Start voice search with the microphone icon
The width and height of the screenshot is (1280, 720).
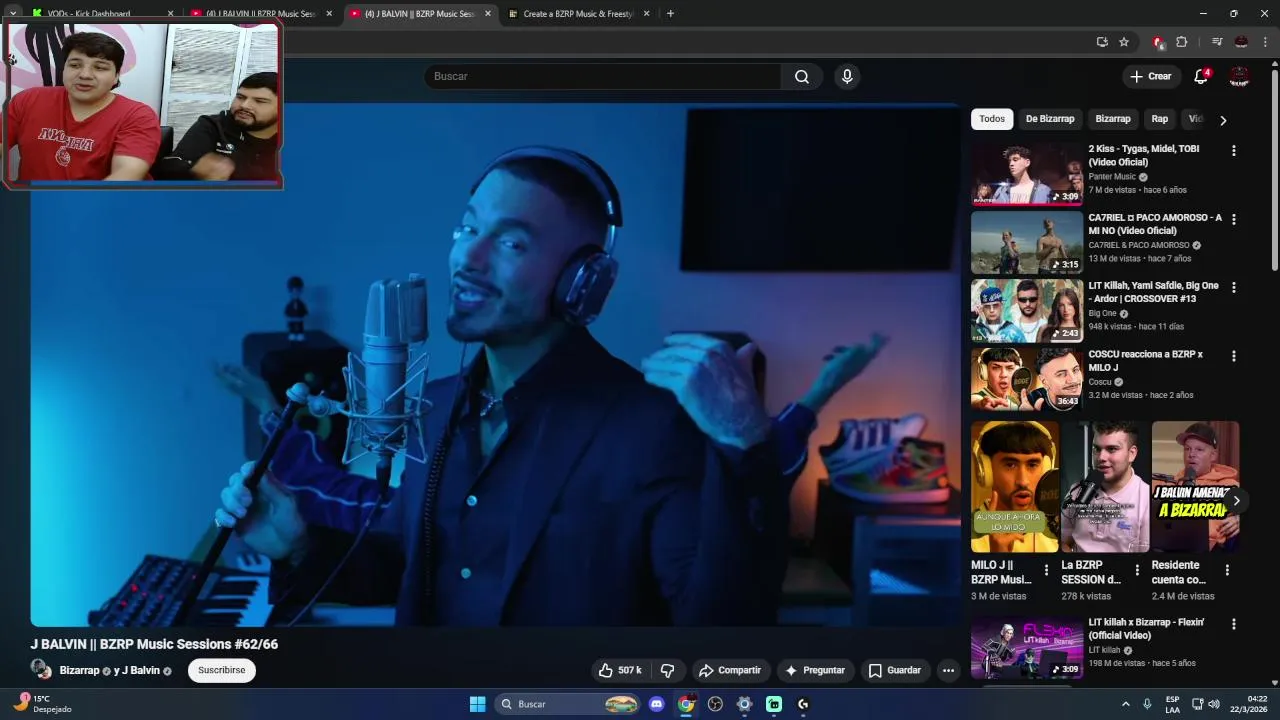tap(847, 77)
